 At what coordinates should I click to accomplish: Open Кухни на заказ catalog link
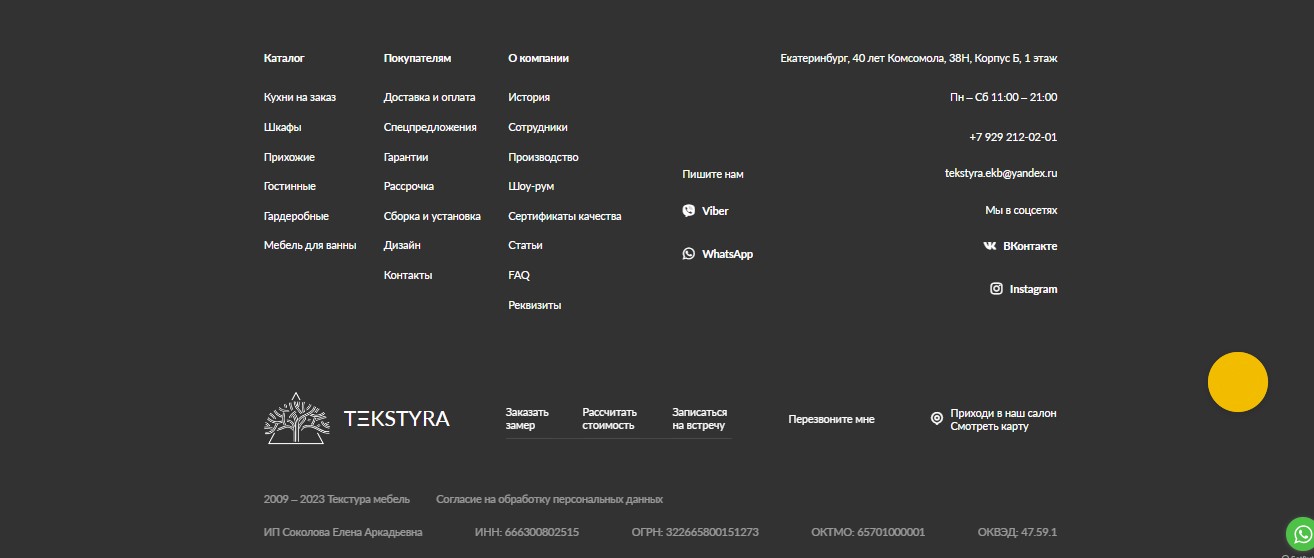[300, 97]
